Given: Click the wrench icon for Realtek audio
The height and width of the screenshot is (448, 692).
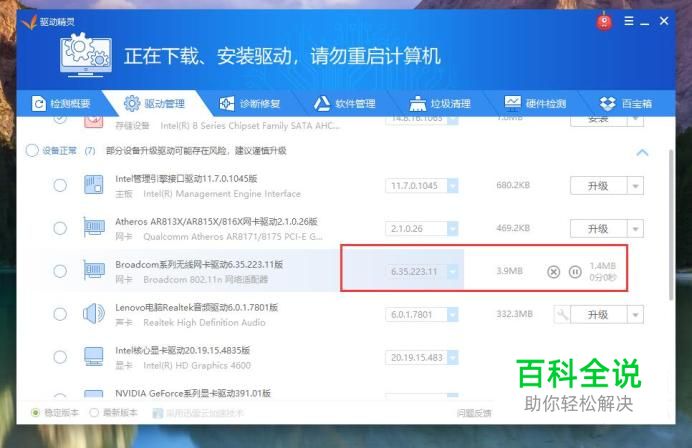Looking at the screenshot, I should point(562,315).
